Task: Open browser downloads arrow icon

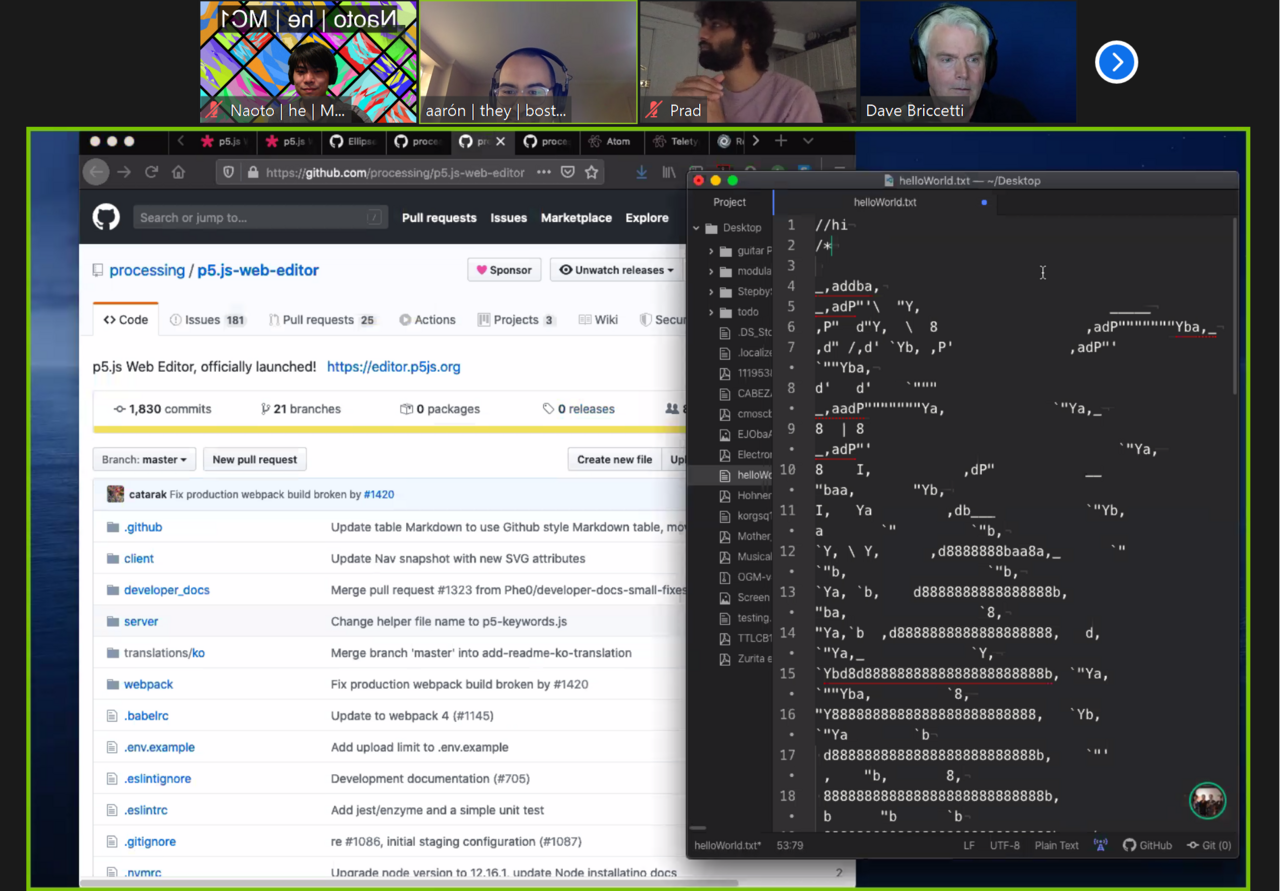Action: 641,172
